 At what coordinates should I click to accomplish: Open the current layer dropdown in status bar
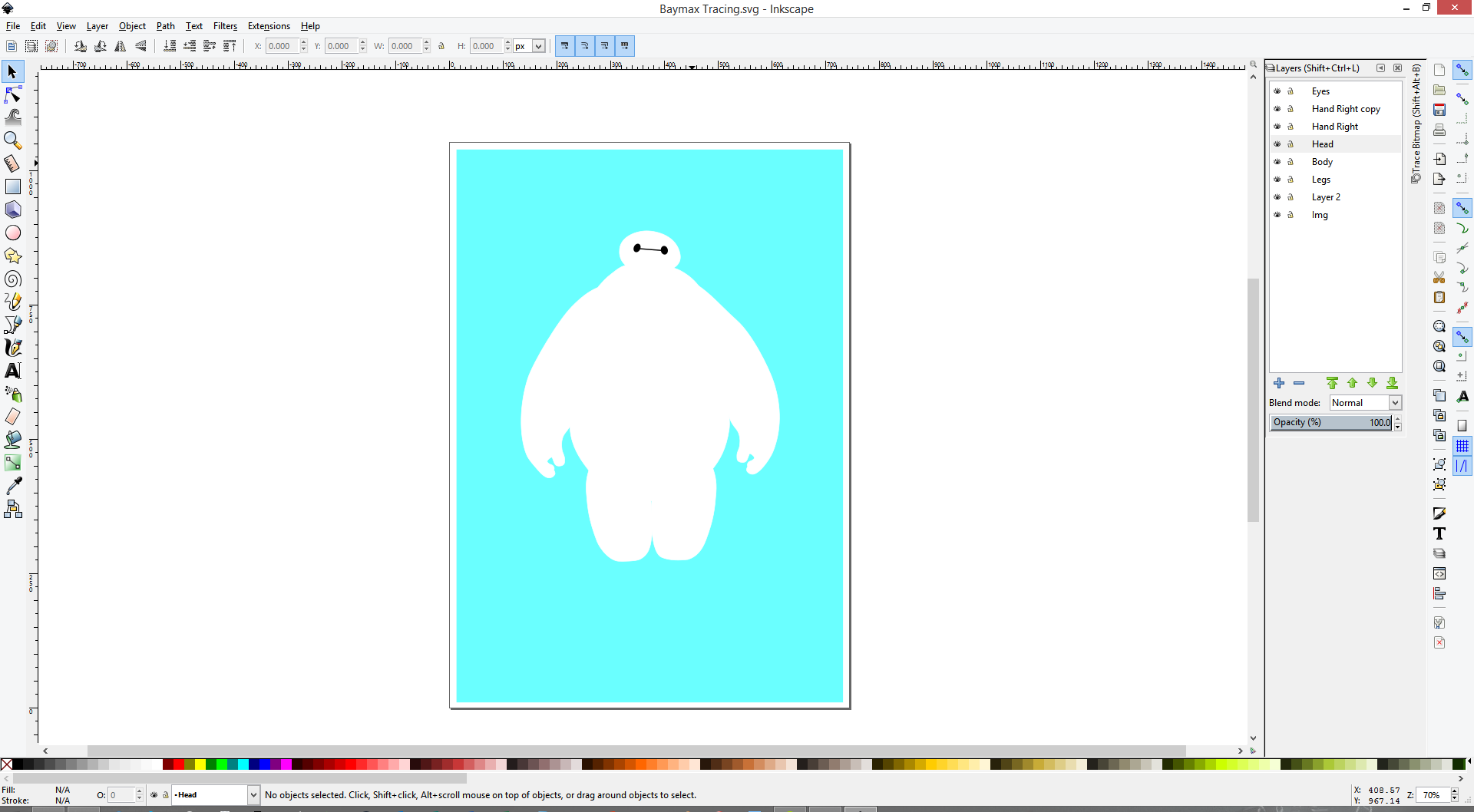point(216,795)
